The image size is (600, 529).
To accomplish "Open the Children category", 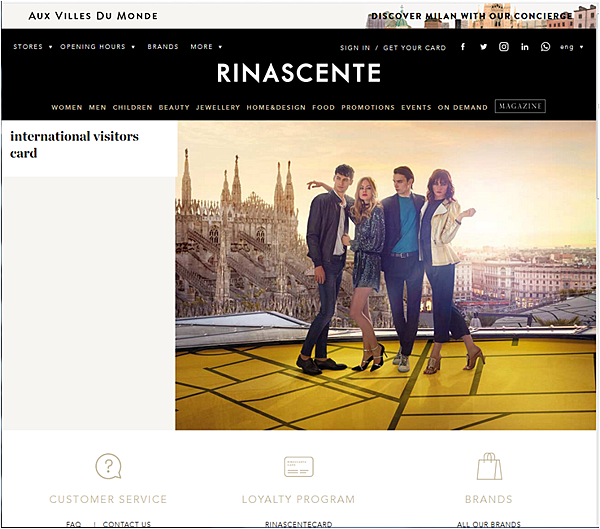I will (132, 108).
